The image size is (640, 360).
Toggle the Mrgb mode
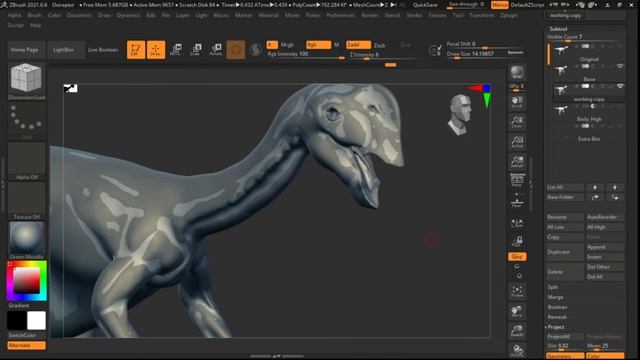pyautogui.click(x=287, y=45)
